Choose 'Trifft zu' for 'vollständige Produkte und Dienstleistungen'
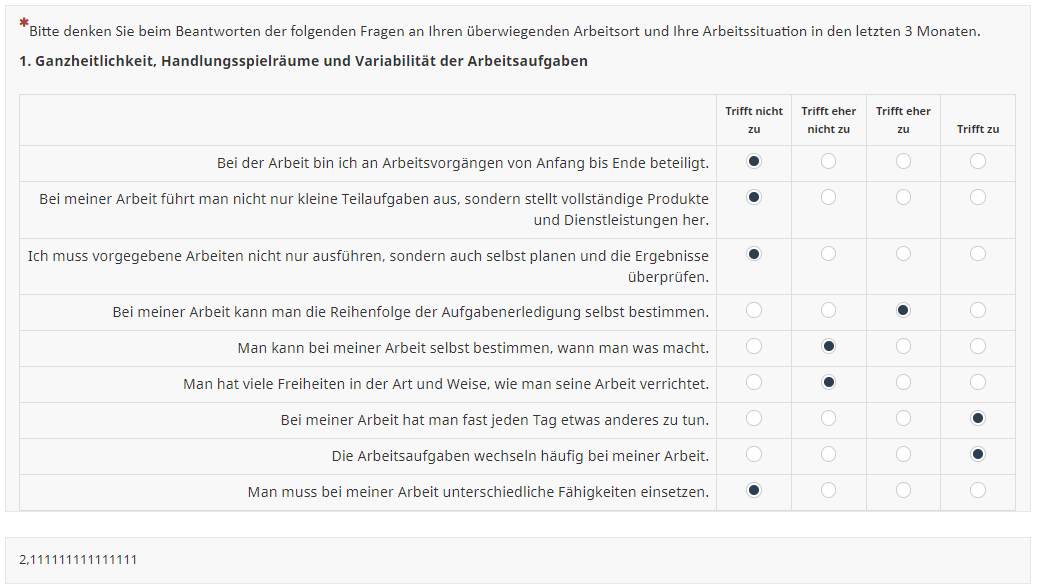This screenshot has height=588, width=1041. tap(977, 198)
